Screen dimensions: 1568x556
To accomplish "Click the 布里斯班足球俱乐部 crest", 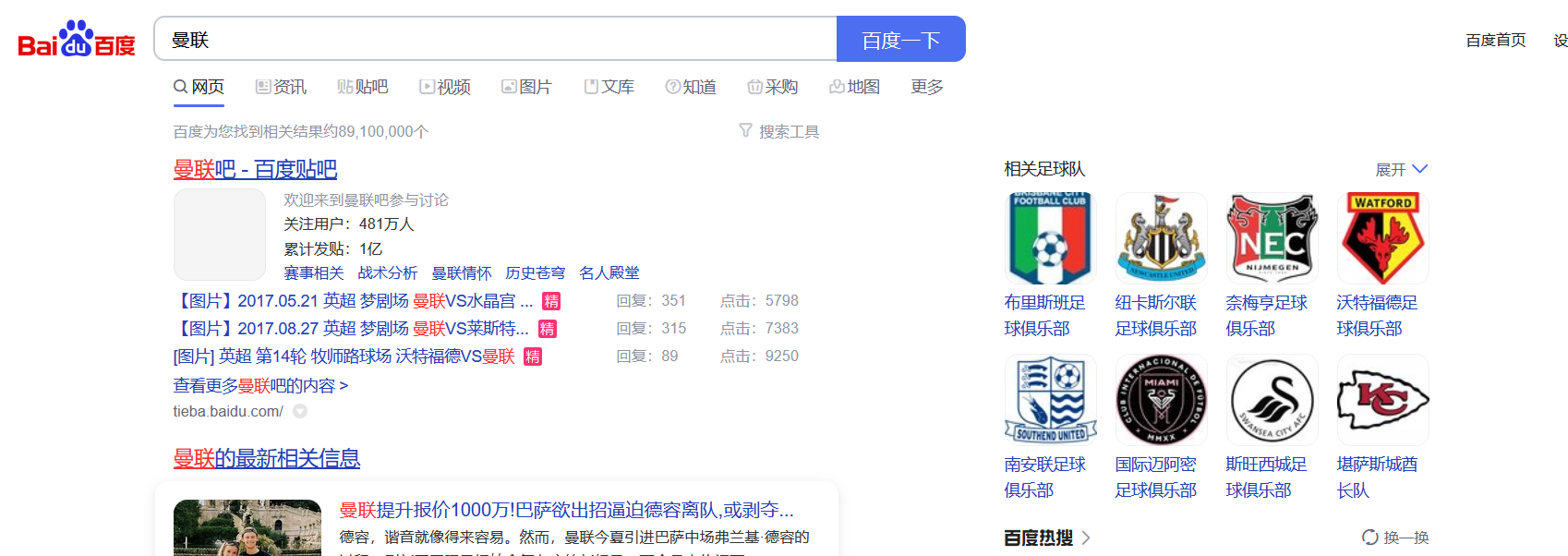I will pos(1051,238).
